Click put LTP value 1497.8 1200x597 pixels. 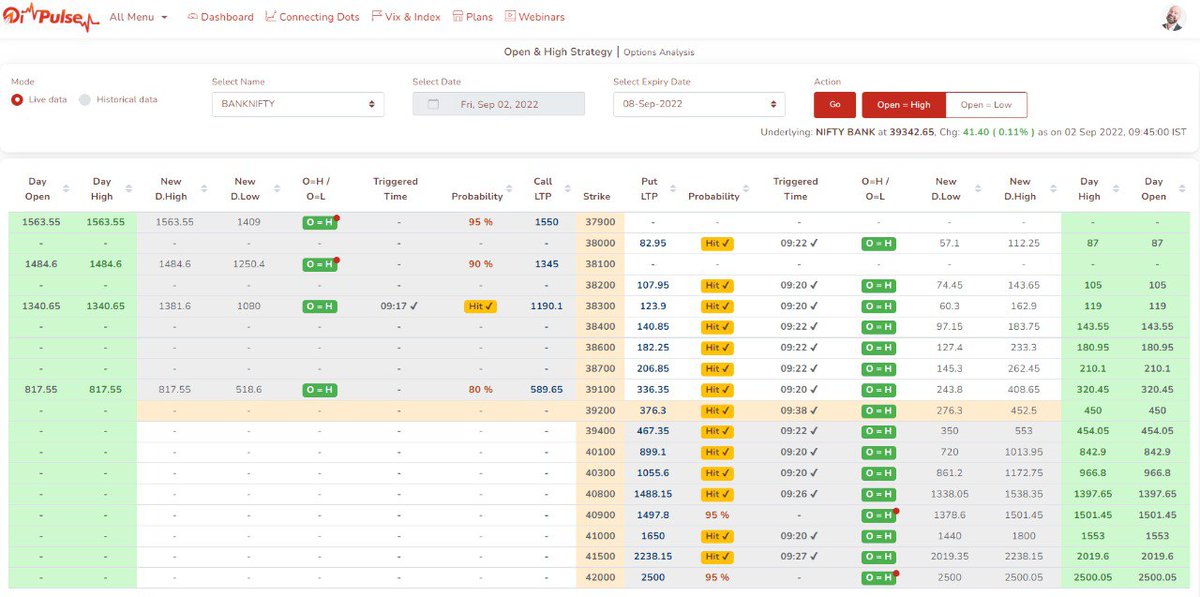tap(653, 515)
